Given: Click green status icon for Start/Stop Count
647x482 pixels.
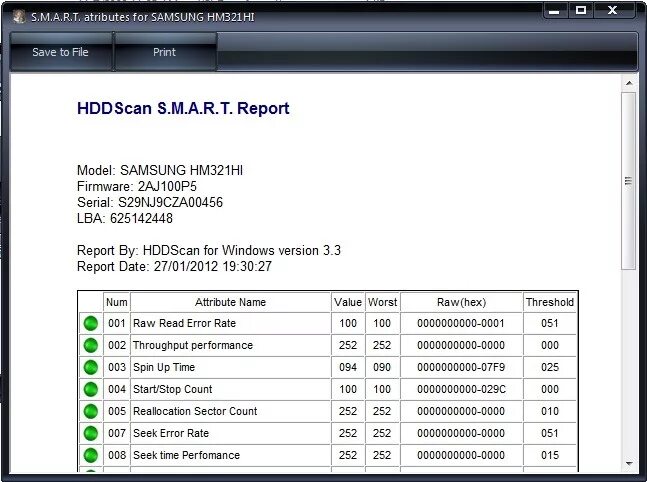Looking at the screenshot, I should click(91, 389).
